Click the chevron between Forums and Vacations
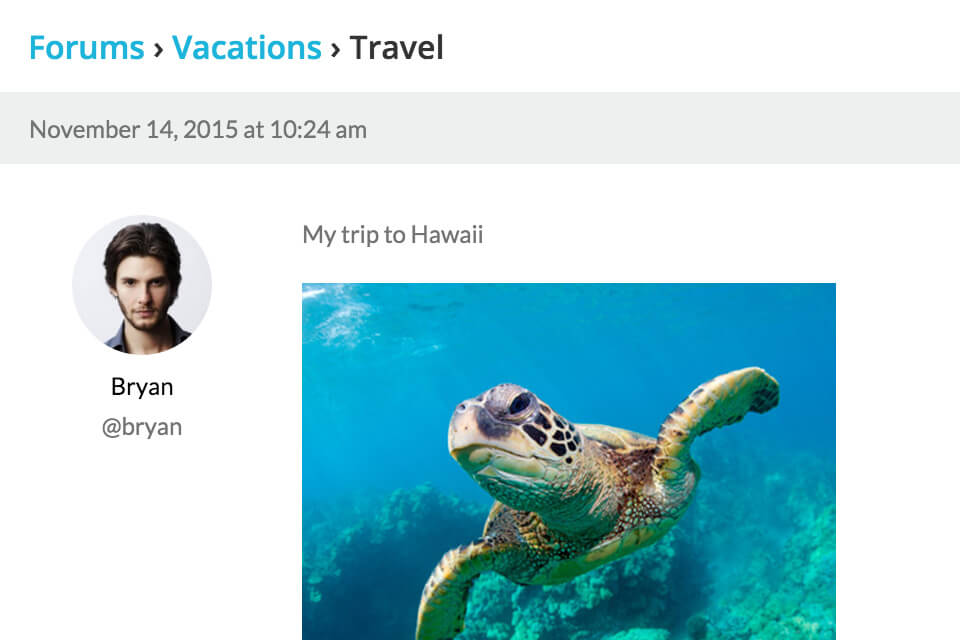960x640 pixels. tap(158, 48)
